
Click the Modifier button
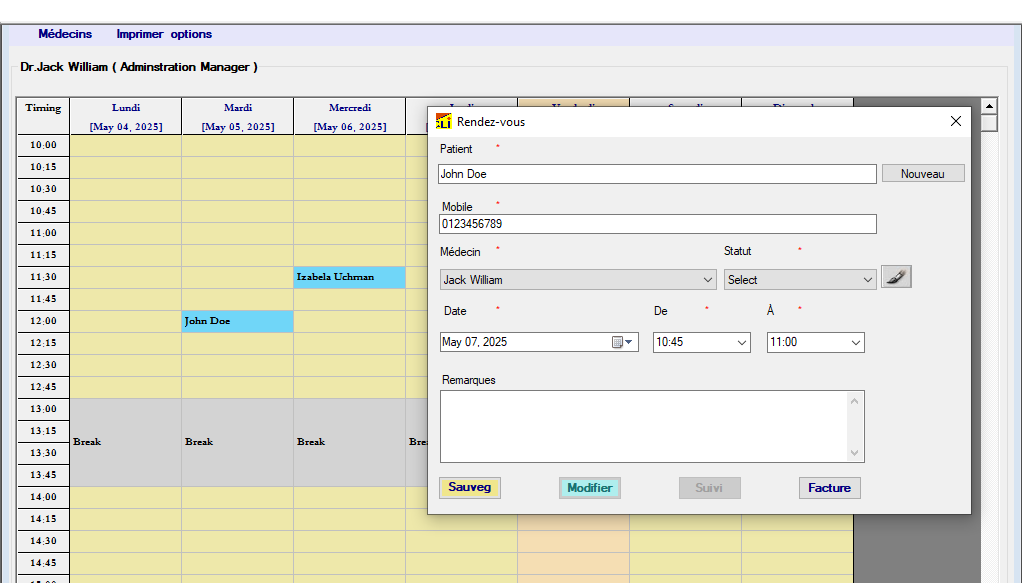589,488
